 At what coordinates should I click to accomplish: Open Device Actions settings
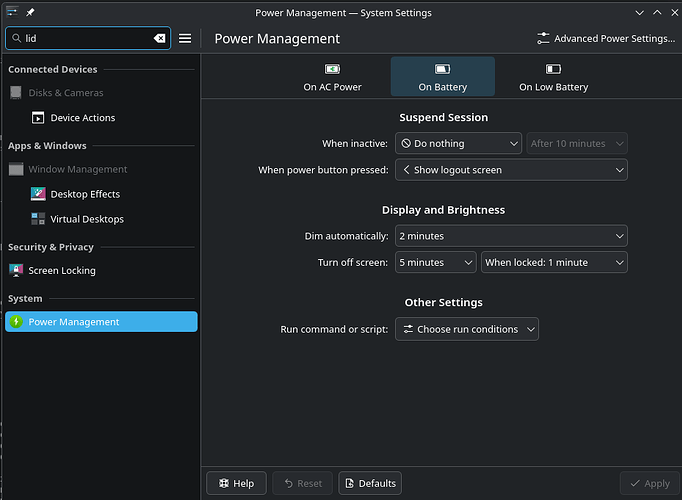pos(82,118)
